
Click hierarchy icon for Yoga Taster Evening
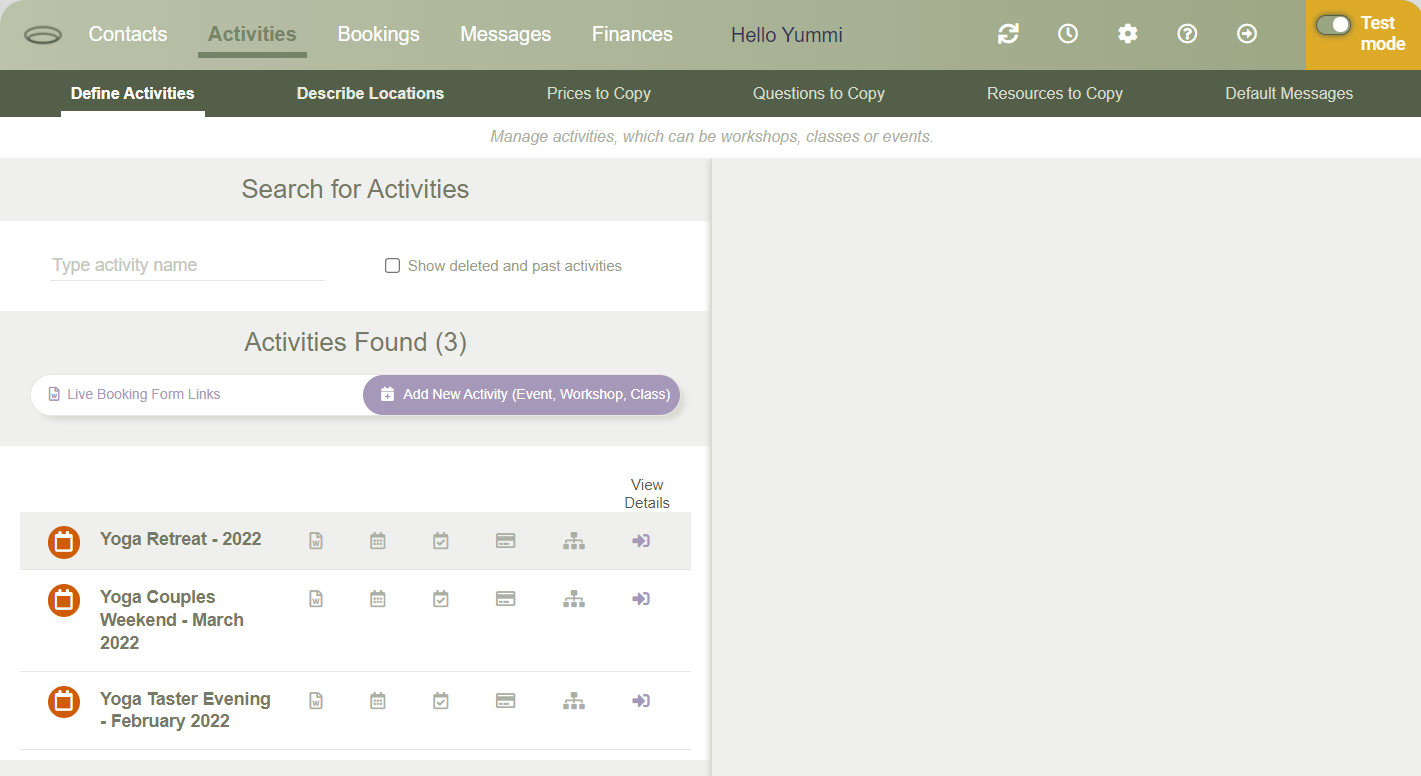pos(574,701)
